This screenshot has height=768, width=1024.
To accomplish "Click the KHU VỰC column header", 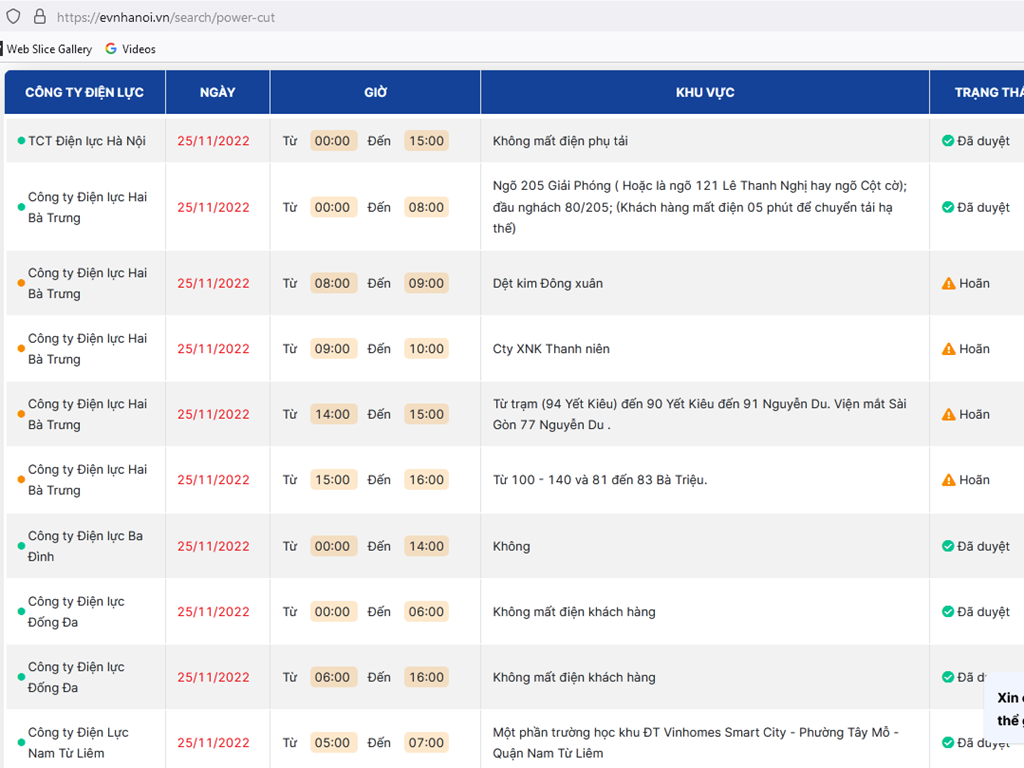I will click(705, 92).
